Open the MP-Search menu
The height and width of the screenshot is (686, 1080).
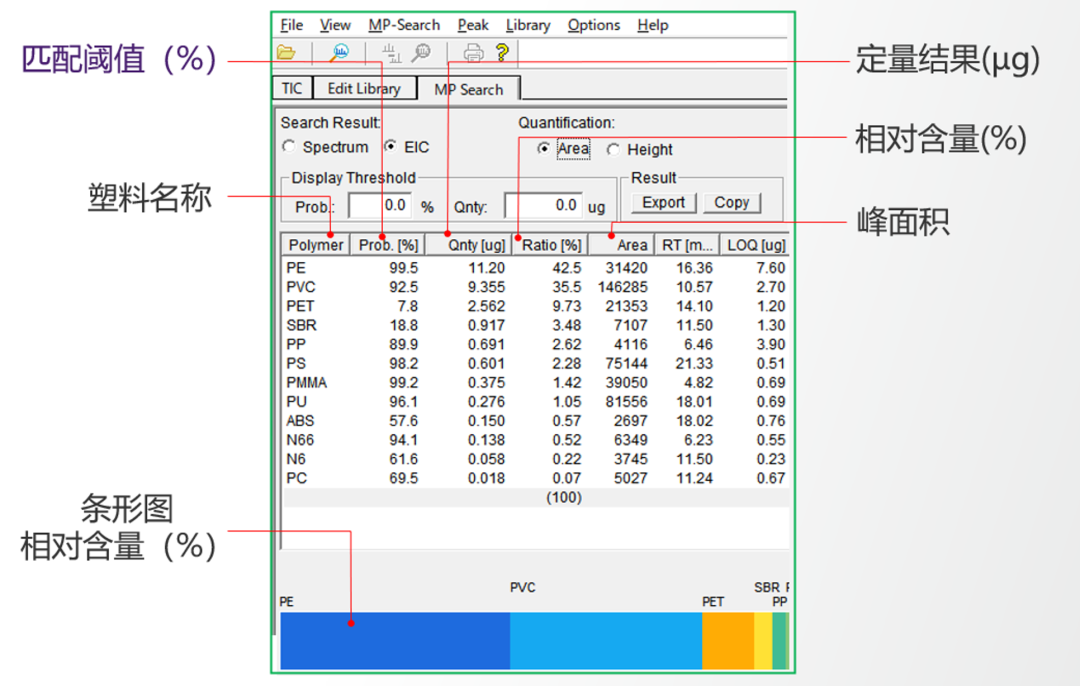point(404,25)
